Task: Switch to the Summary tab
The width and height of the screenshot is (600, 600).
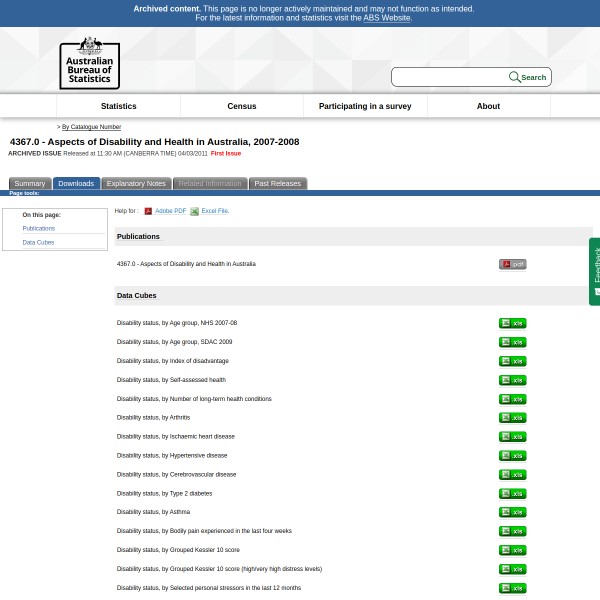Action: tap(30, 184)
